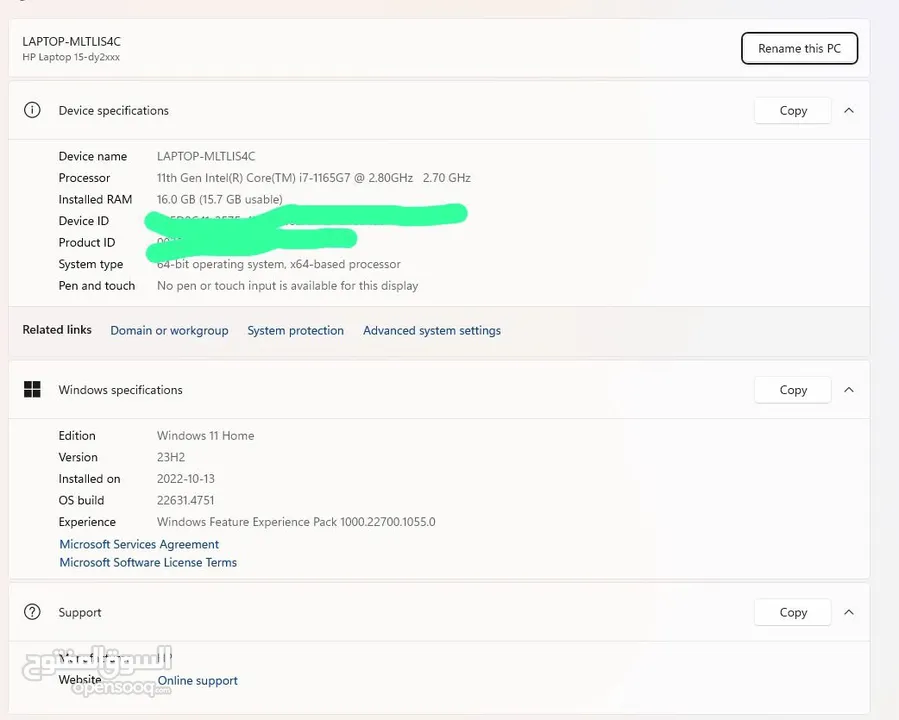Click the Device specifications info icon
The height and width of the screenshot is (720, 899).
[32, 110]
